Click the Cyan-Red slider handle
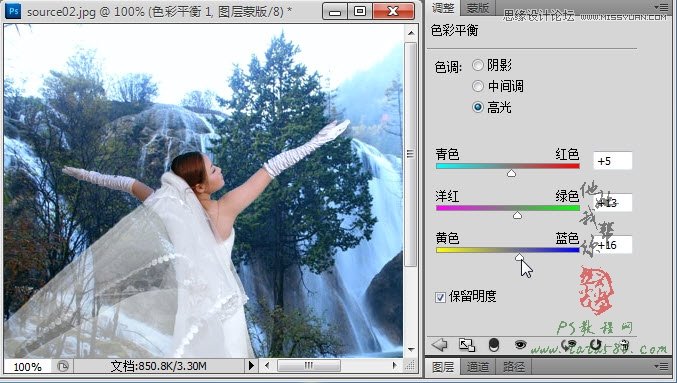This screenshot has height=383, width=677. [x=511, y=173]
